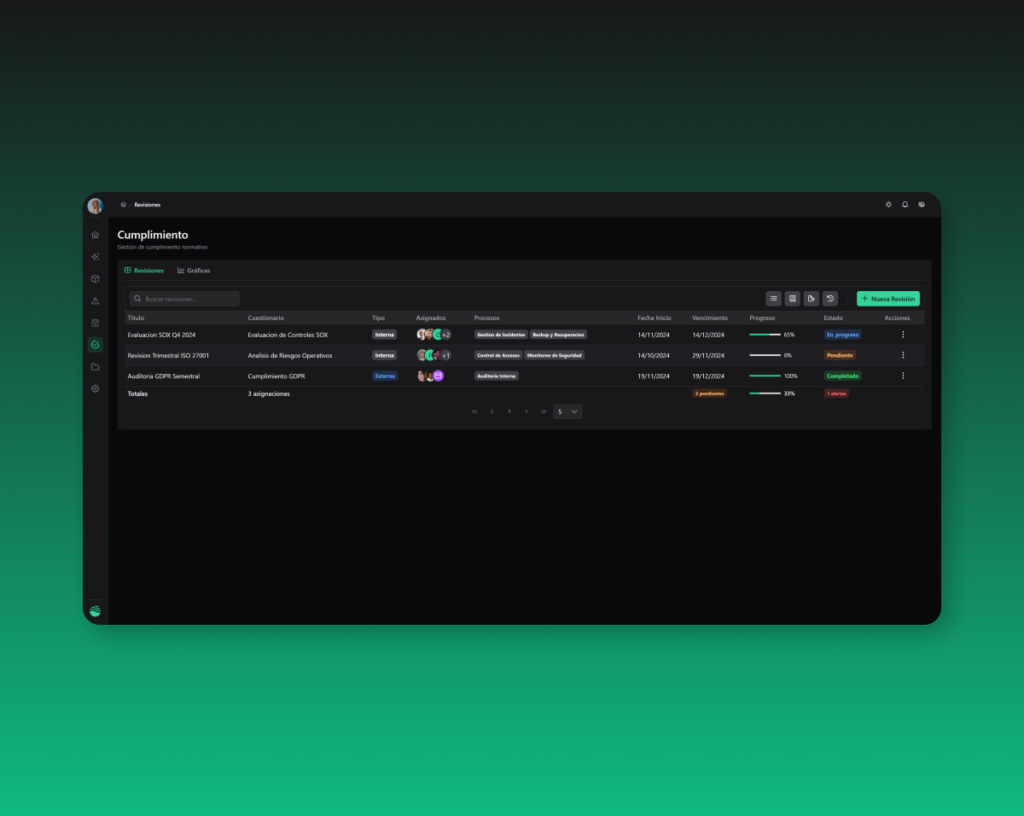Select the Revisiones tab

pos(144,270)
